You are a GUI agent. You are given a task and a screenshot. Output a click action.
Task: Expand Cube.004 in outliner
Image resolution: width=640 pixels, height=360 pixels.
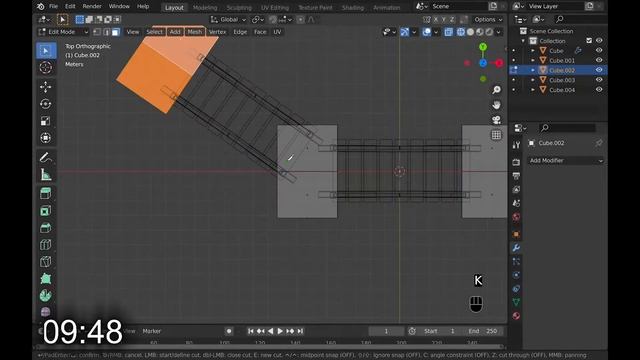533,90
